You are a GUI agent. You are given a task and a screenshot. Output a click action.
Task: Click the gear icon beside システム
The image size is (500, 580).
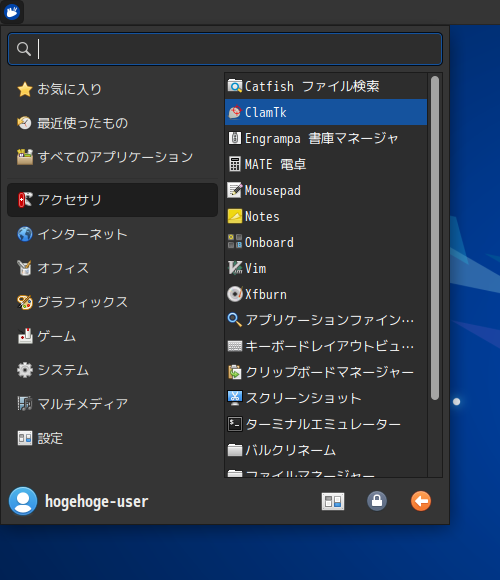[25, 370]
